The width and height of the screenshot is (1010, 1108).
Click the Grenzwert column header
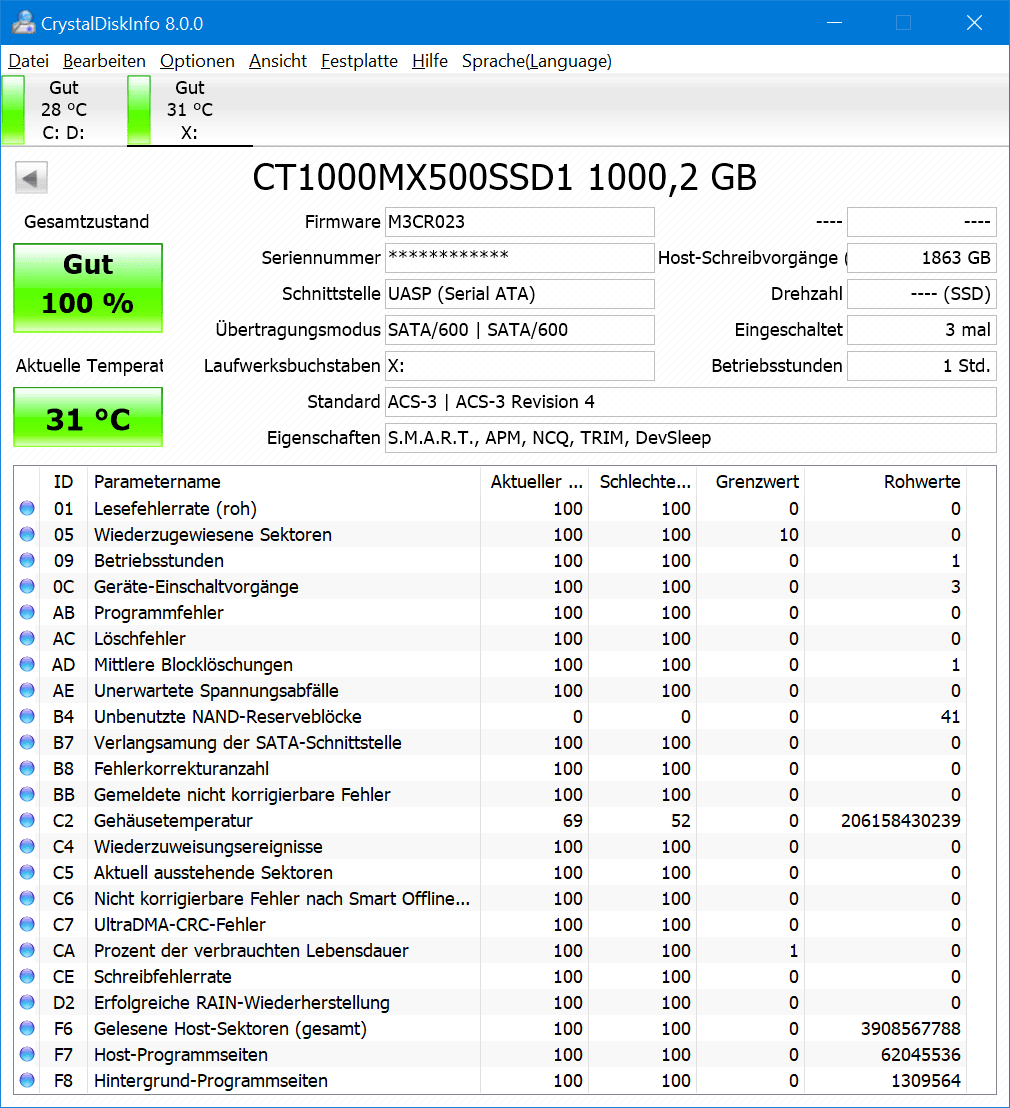pyautogui.click(x=751, y=482)
